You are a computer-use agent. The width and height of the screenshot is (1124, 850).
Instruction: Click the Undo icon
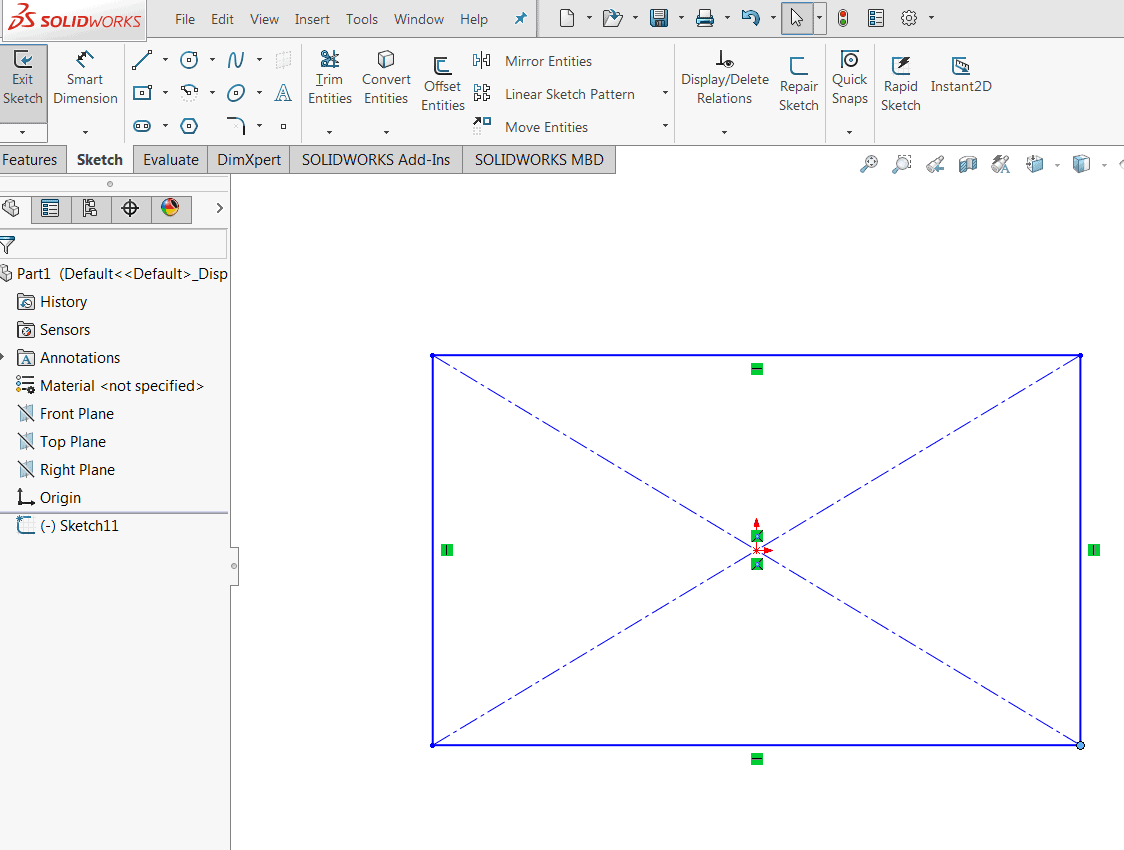click(x=751, y=18)
